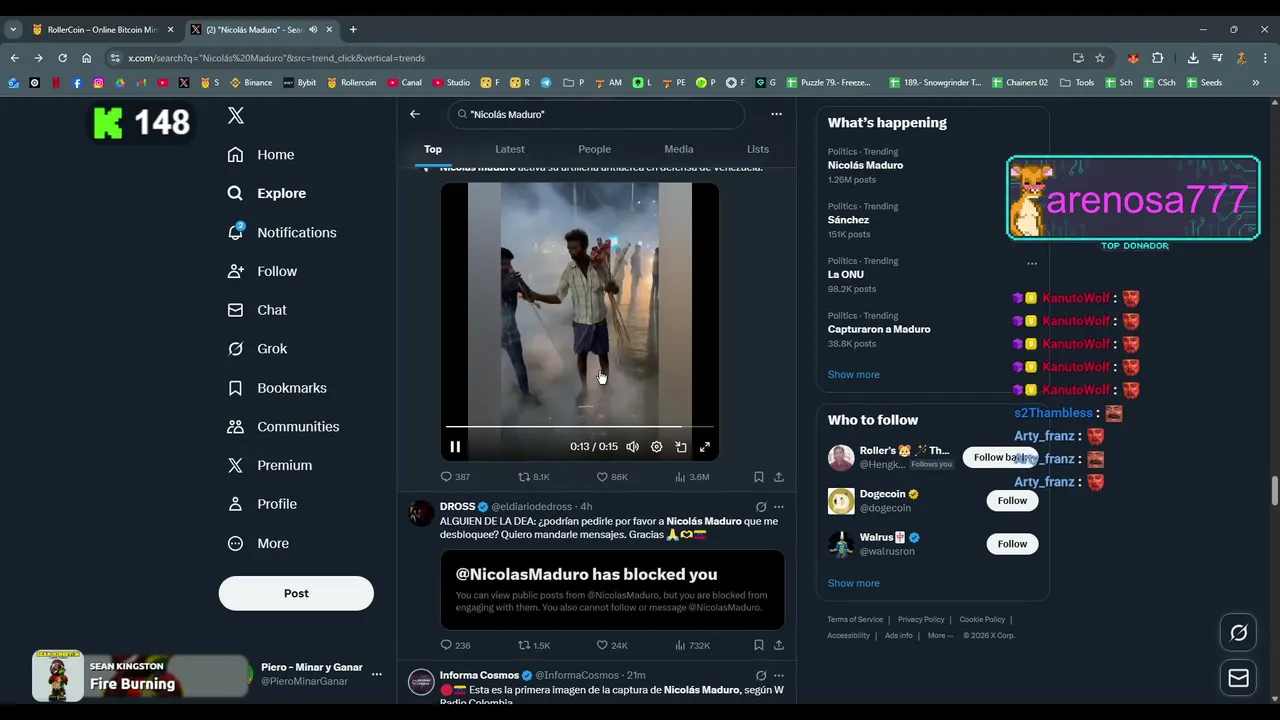Open browser downloads icon

(x=1193, y=58)
